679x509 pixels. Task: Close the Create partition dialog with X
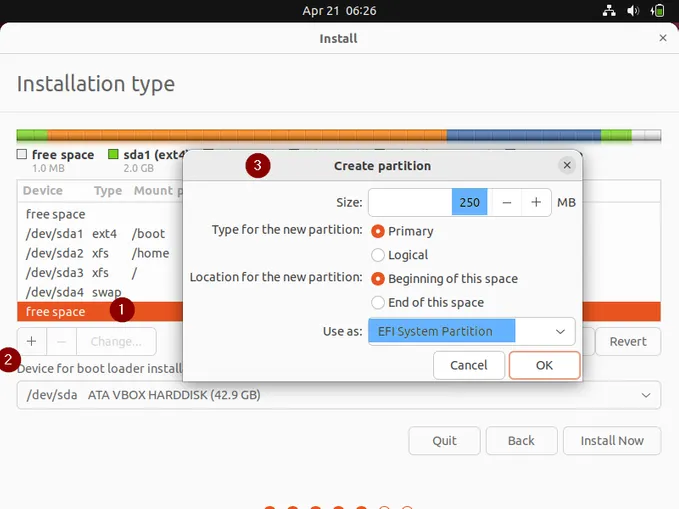(x=567, y=165)
